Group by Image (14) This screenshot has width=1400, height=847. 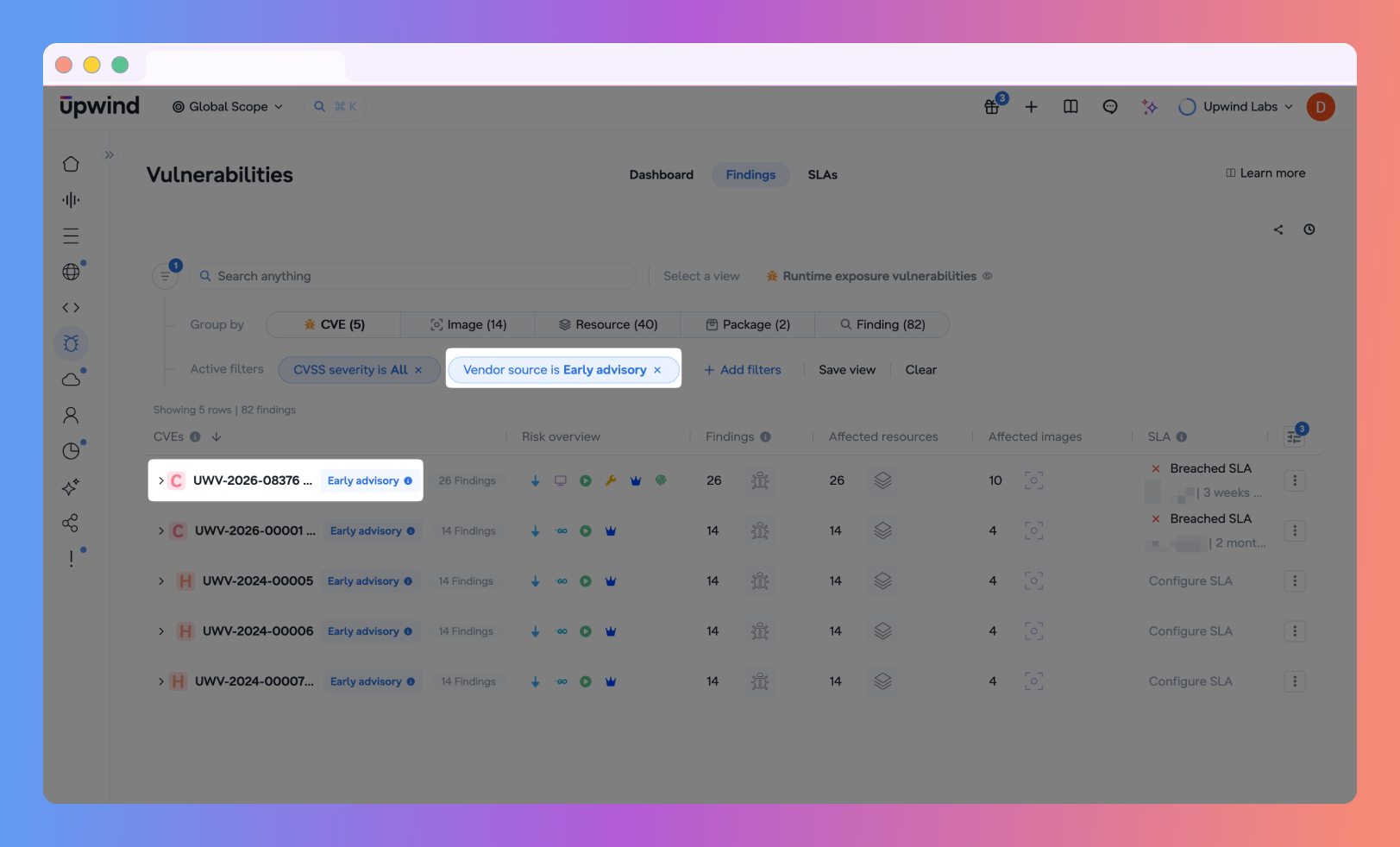(468, 324)
